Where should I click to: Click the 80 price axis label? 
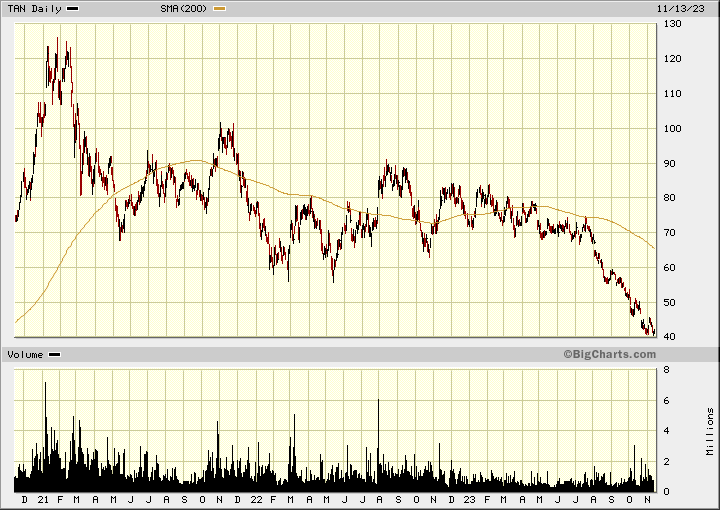(669, 198)
